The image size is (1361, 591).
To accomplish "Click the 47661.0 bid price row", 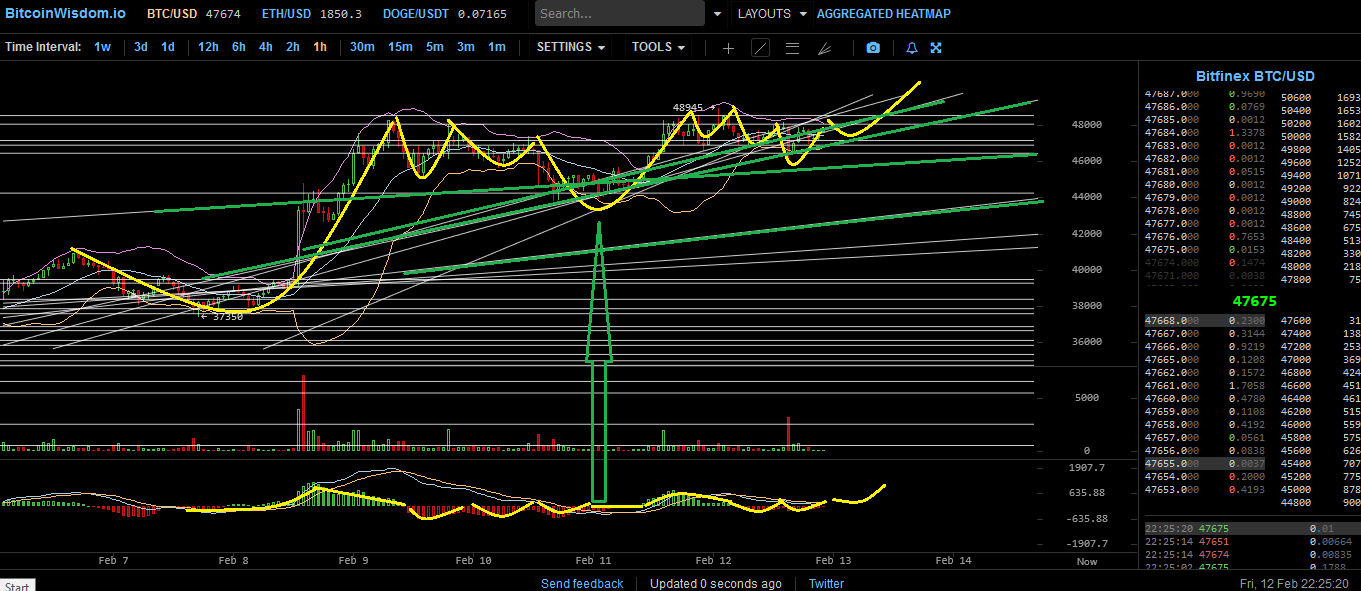I will click(1204, 385).
